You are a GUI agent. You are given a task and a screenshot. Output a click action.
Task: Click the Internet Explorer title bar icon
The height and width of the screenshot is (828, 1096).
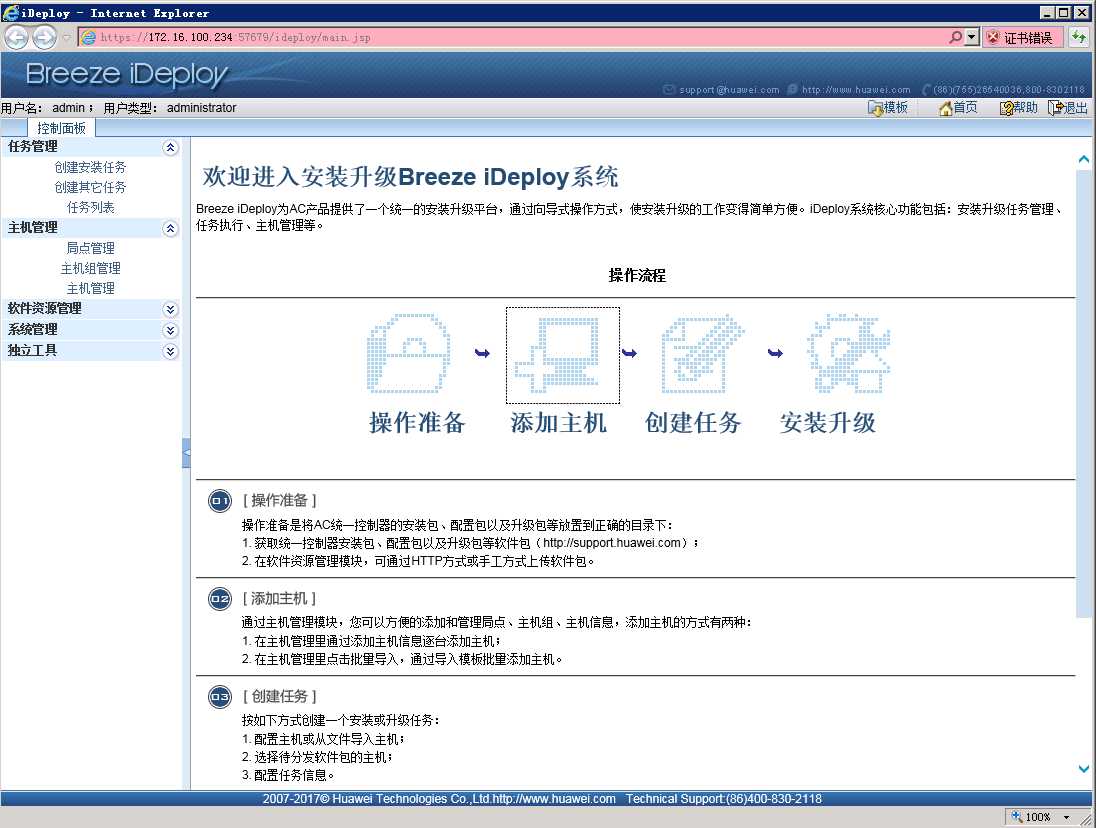[10, 12]
